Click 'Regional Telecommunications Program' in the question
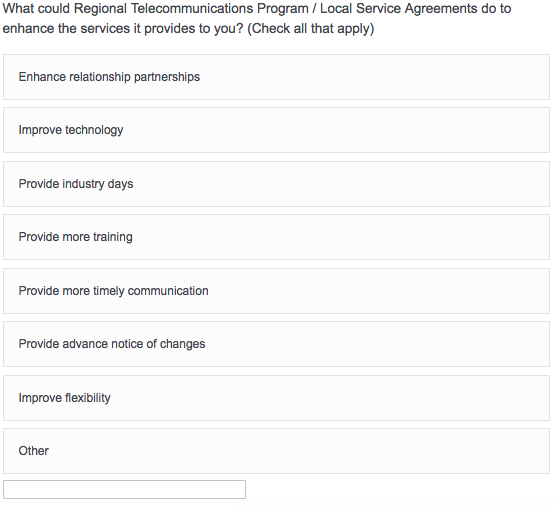The image size is (556, 505). coord(191,9)
